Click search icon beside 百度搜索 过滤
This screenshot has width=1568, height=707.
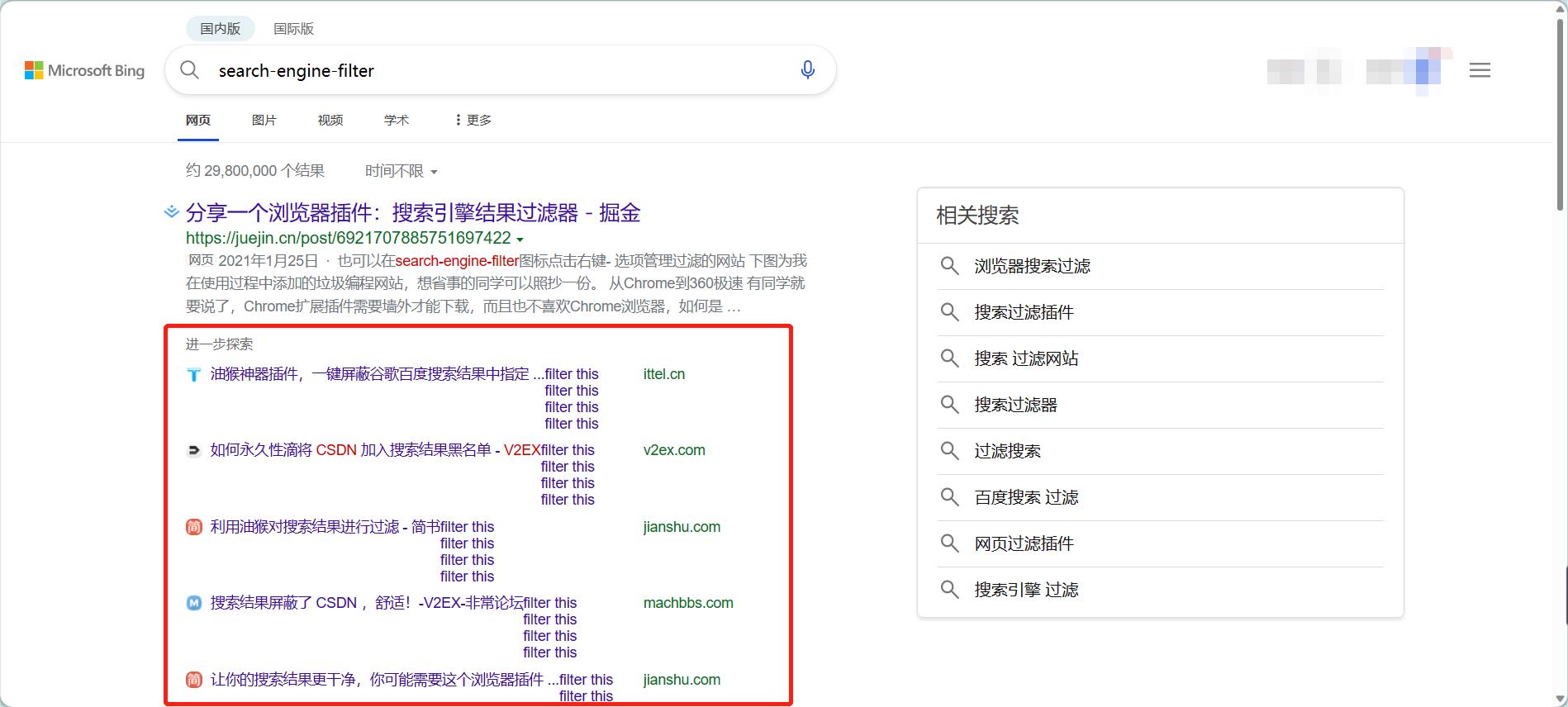tap(949, 497)
